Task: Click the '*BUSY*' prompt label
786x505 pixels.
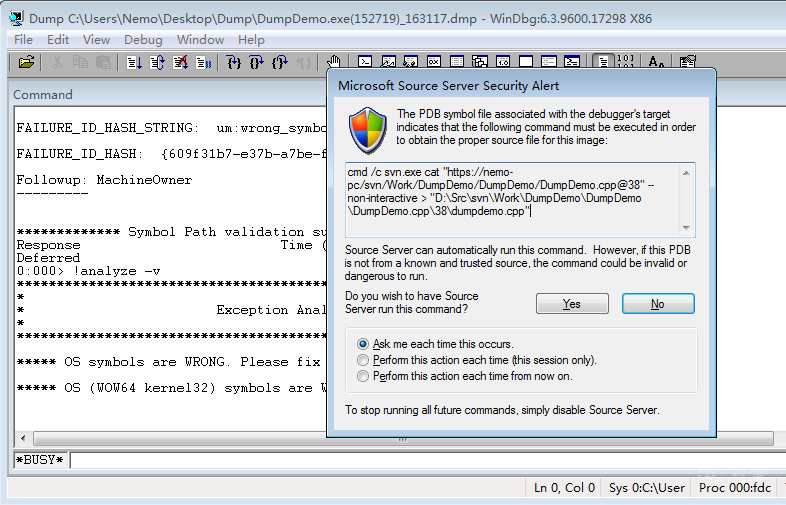Action: click(x=40, y=460)
